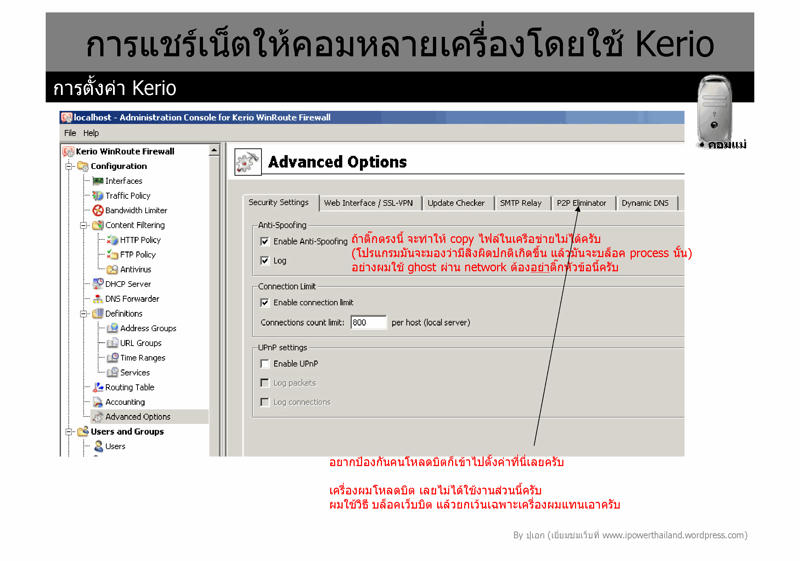Select Routing Table tree item
This screenshot has width=800, height=561.
click(x=130, y=388)
